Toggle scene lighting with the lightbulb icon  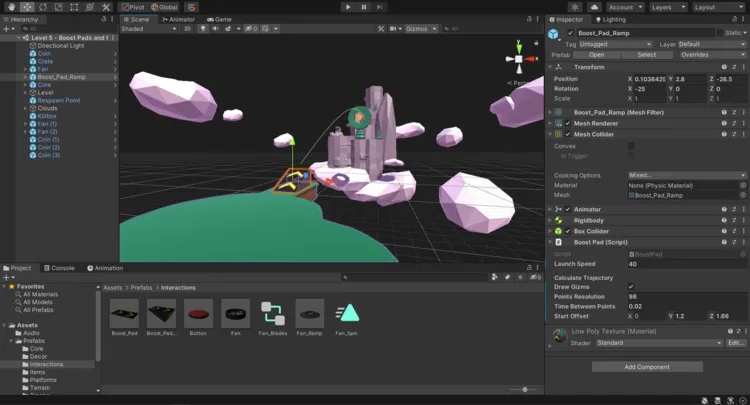coord(204,29)
